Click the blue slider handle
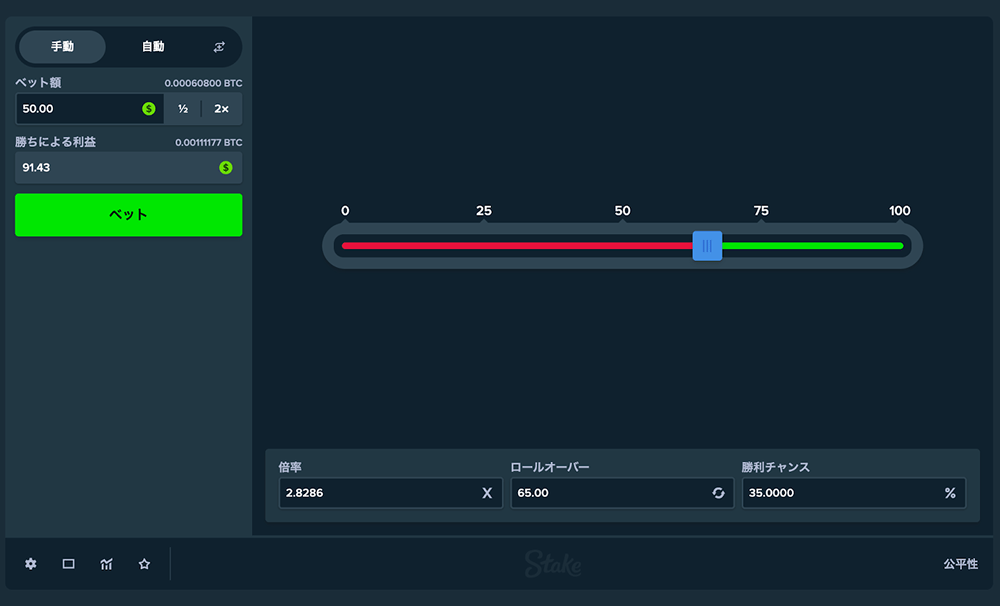 [707, 246]
